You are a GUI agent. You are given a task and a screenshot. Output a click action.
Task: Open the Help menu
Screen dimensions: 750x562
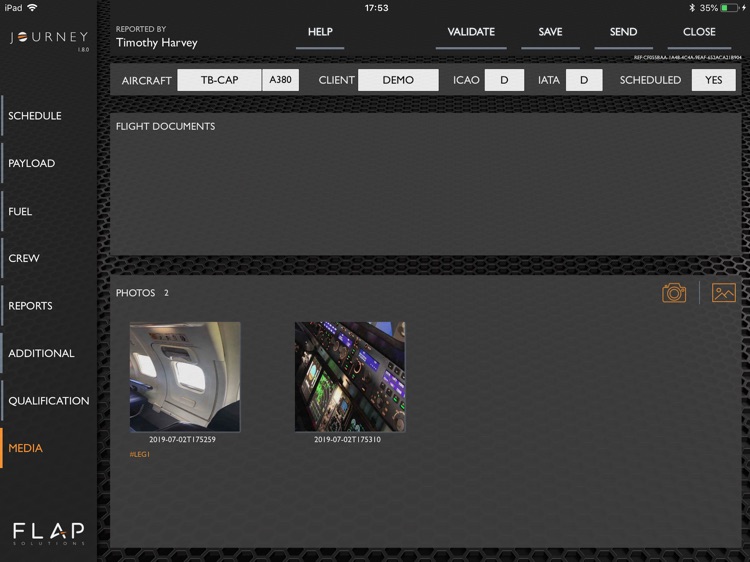tap(320, 32)
